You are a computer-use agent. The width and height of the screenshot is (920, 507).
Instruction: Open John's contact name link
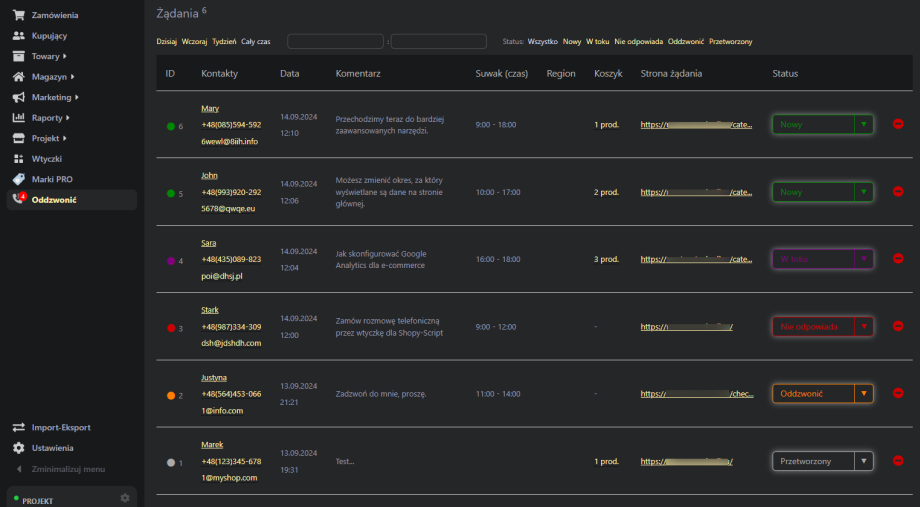point(209,175)
